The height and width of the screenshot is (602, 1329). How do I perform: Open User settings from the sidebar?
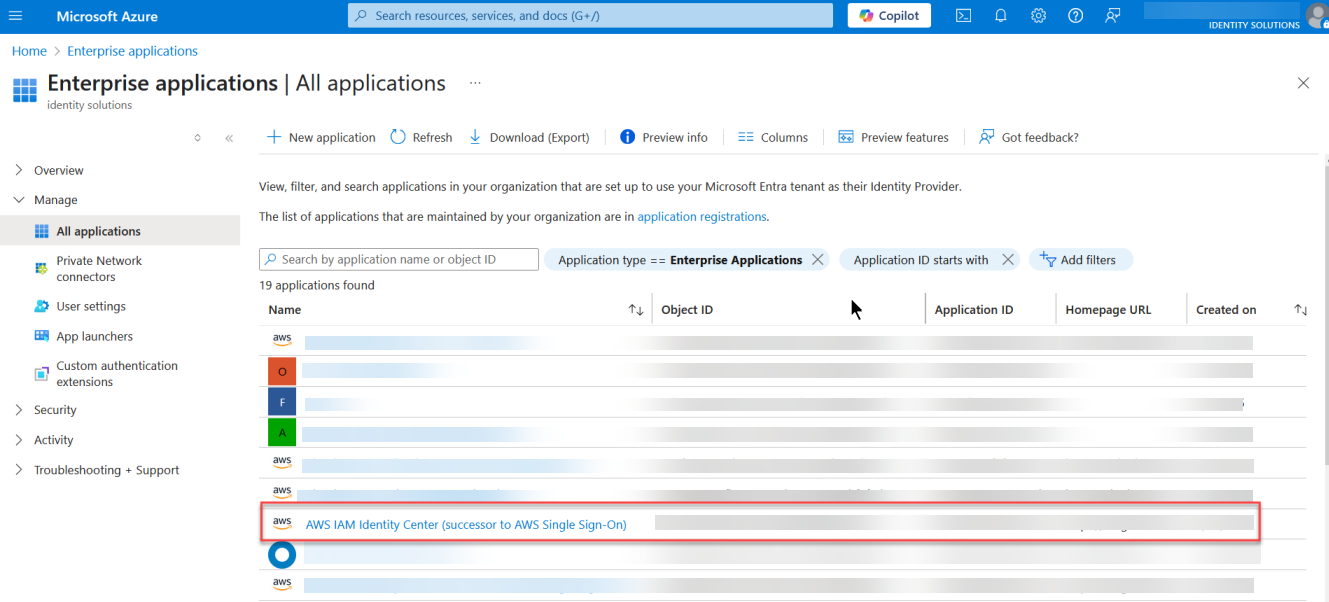[93, 305]
